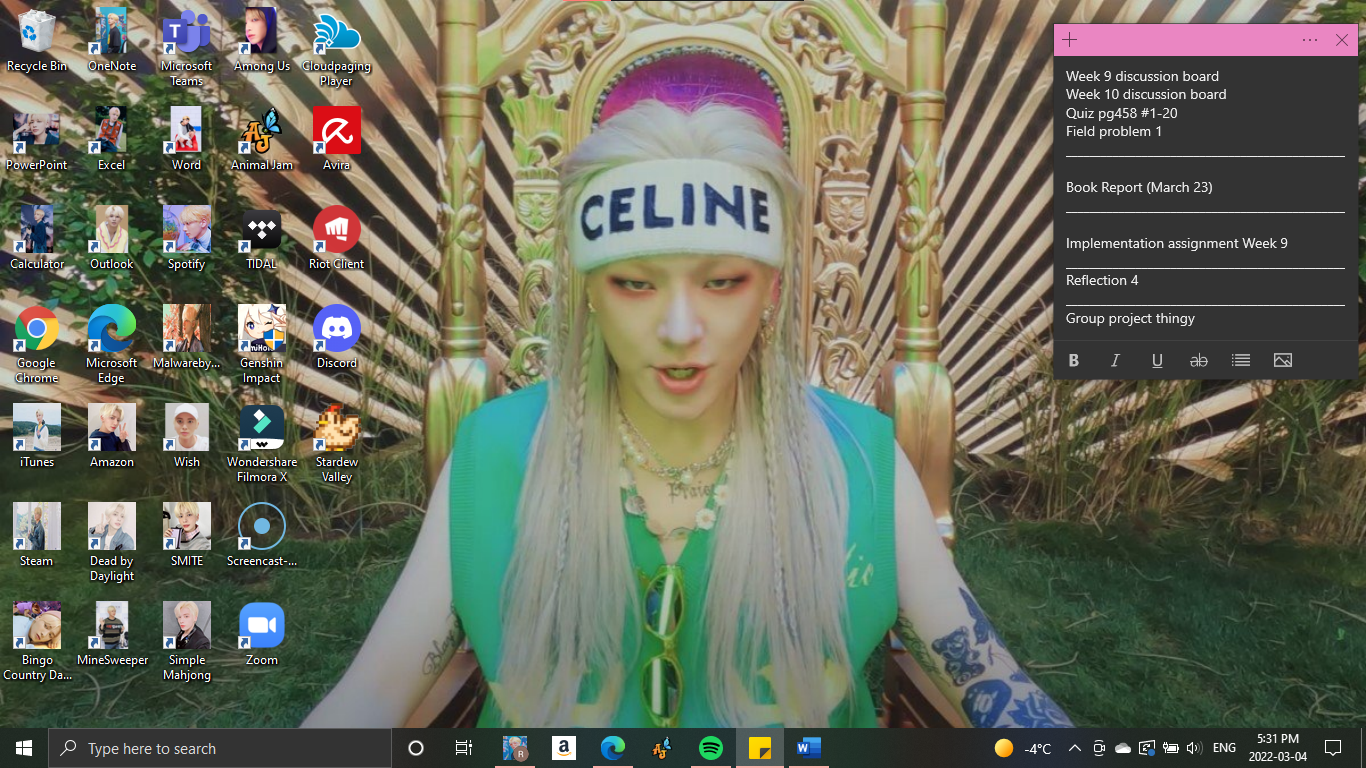Open the weather widget showing -4°C
Image resolution: width=1366 pixels, height=768 pixels.
(1023, 748)
